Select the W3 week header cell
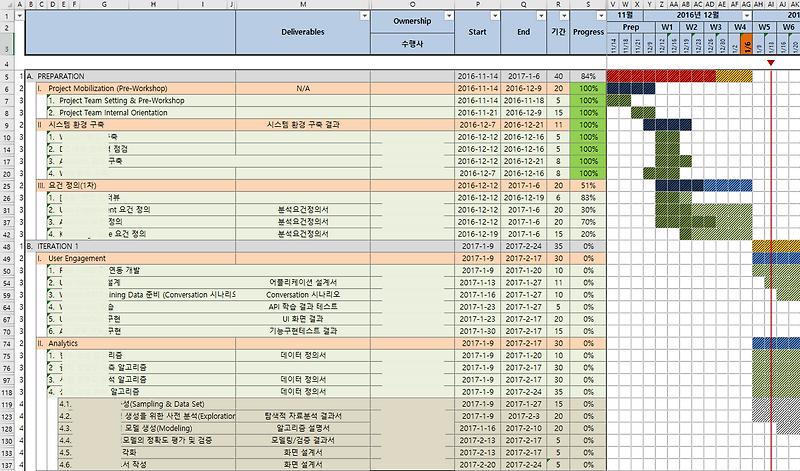The image size is (800, 471). tap(716, 27)
